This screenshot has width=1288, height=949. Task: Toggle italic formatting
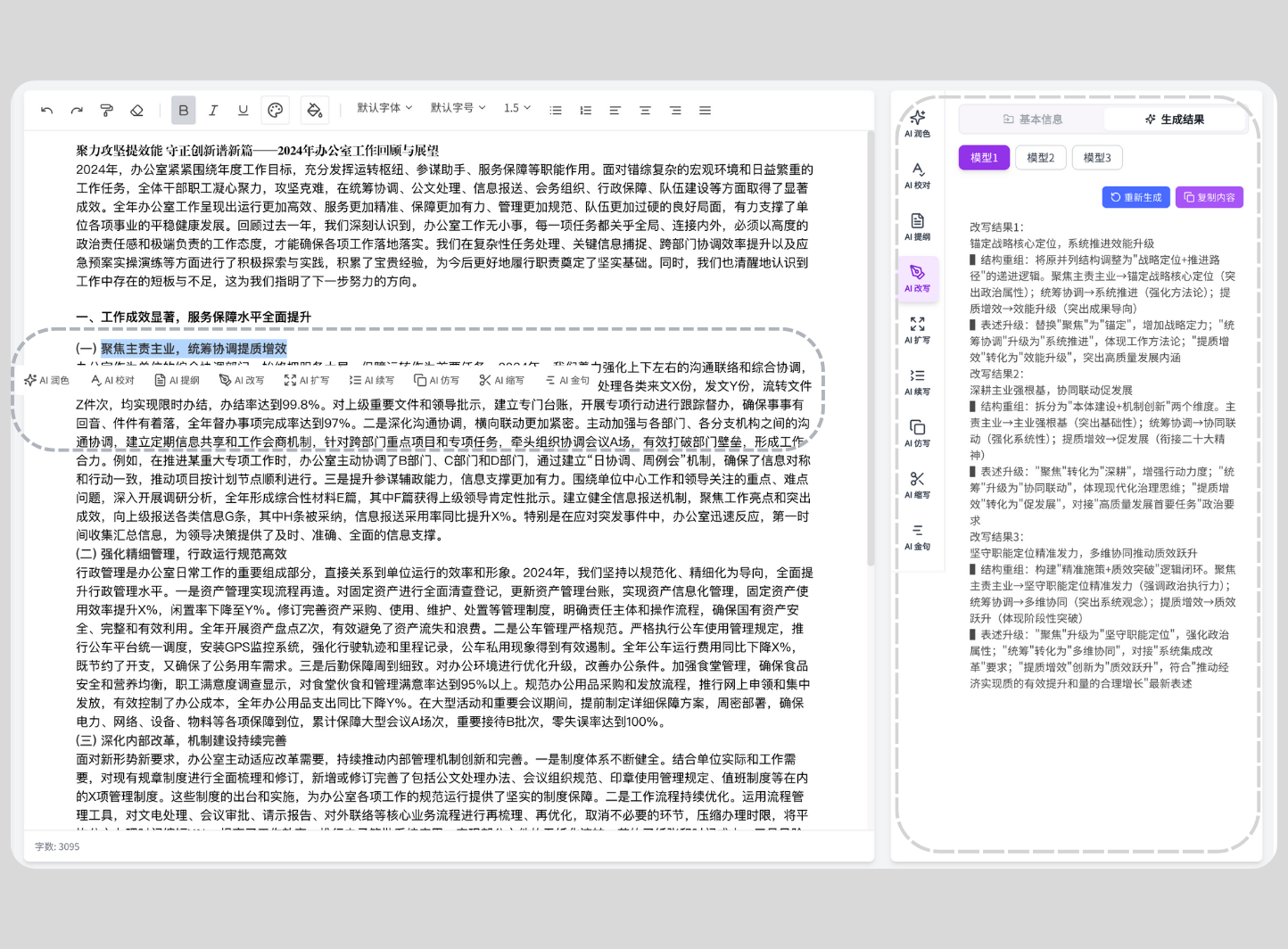pyautogui.click(x=213, y=111)
